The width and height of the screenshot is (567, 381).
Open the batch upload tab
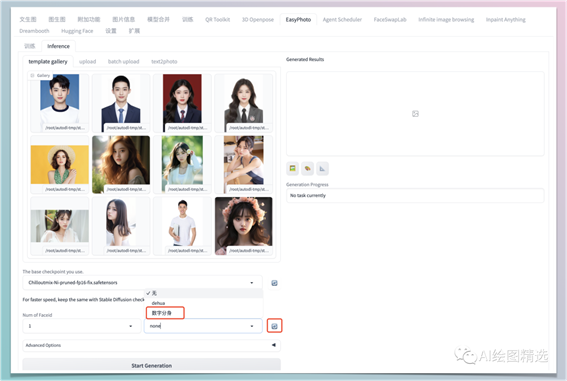pyautogui.click(x=123, y=61)
